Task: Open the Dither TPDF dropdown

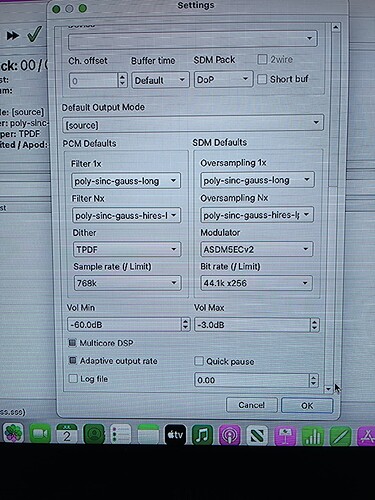Action: [127, 249]
